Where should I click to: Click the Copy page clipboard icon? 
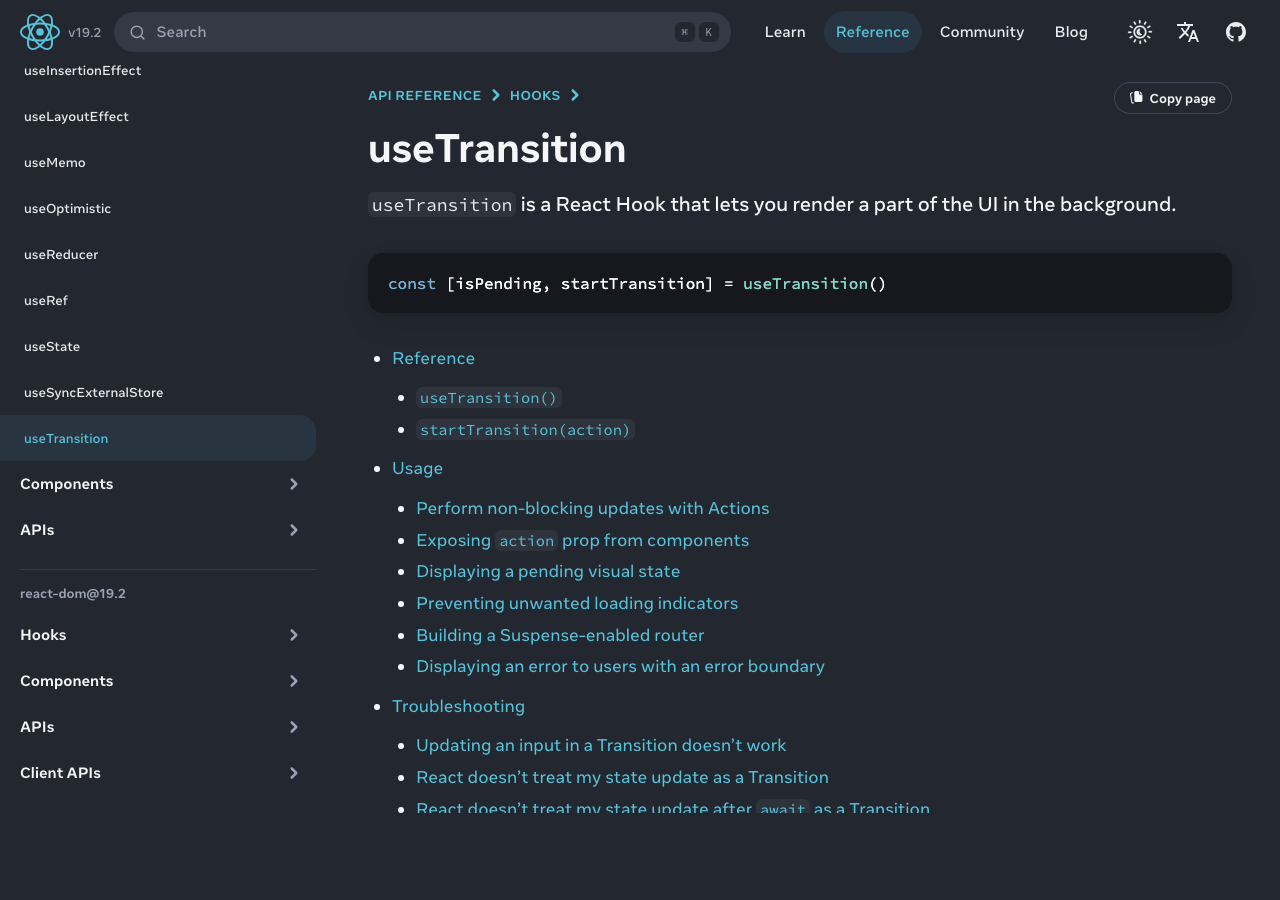pos(1136,97)
